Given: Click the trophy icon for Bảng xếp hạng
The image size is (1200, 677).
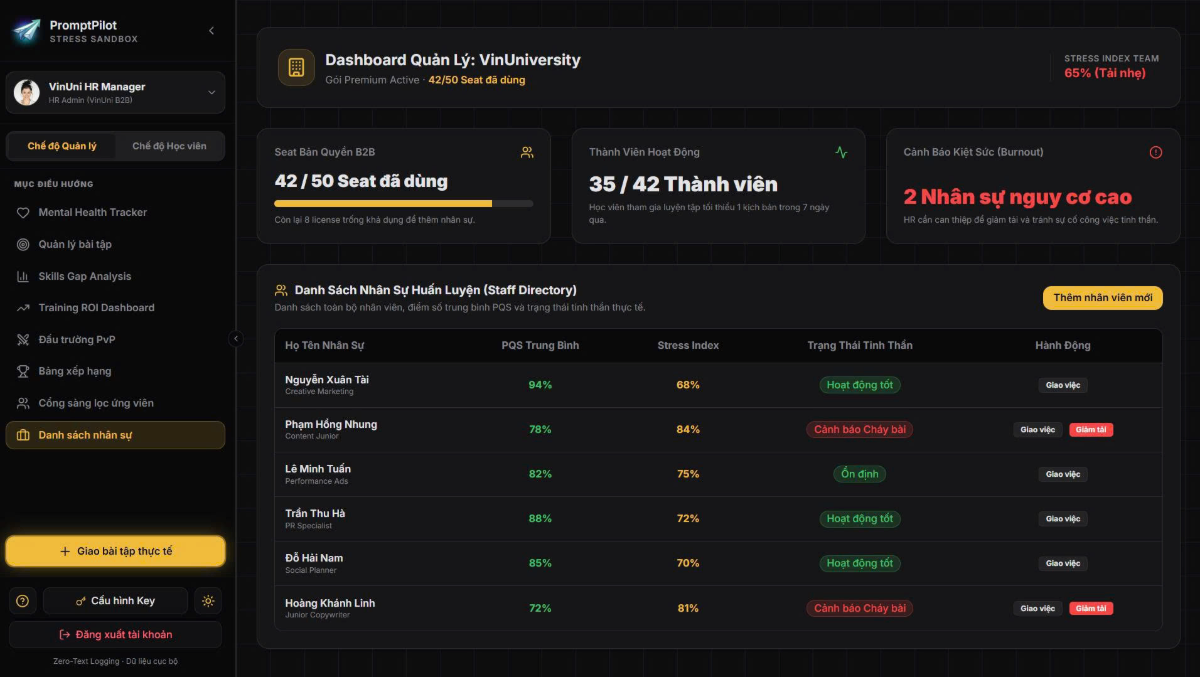Looking at the screenshot, I should 23,371.
